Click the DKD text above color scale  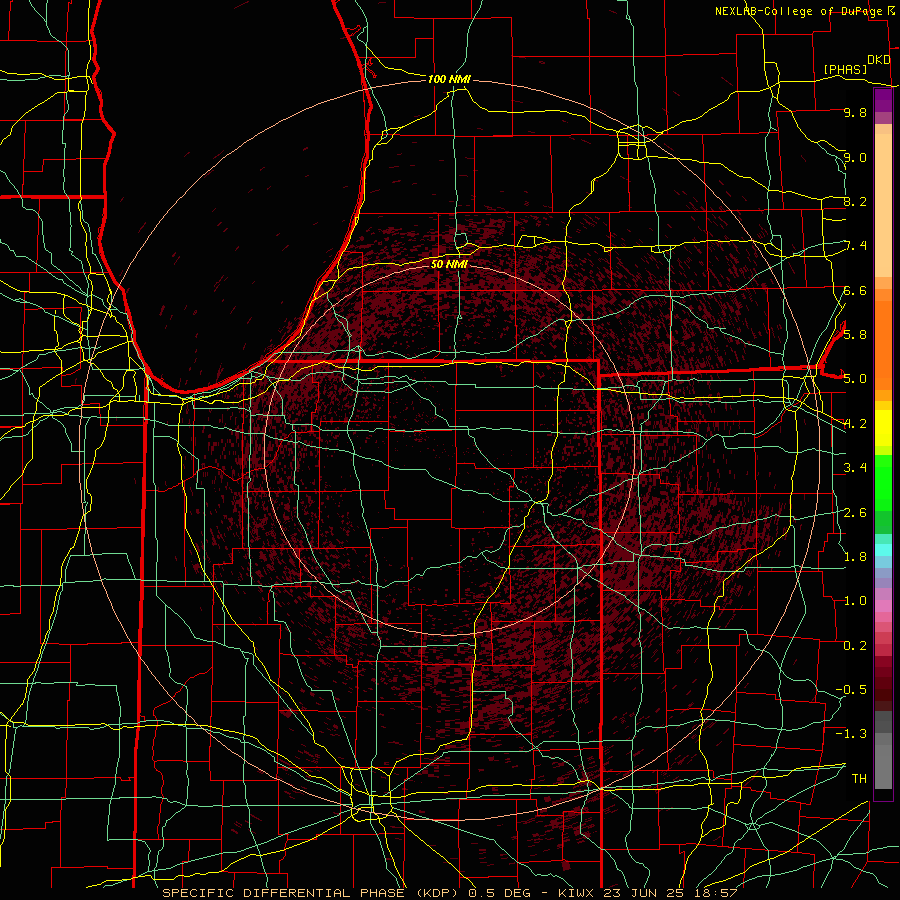click(x=878, y=60)
